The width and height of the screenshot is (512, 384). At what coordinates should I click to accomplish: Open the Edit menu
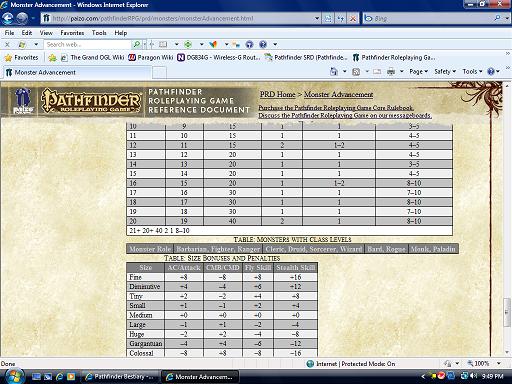pos(27,33)
